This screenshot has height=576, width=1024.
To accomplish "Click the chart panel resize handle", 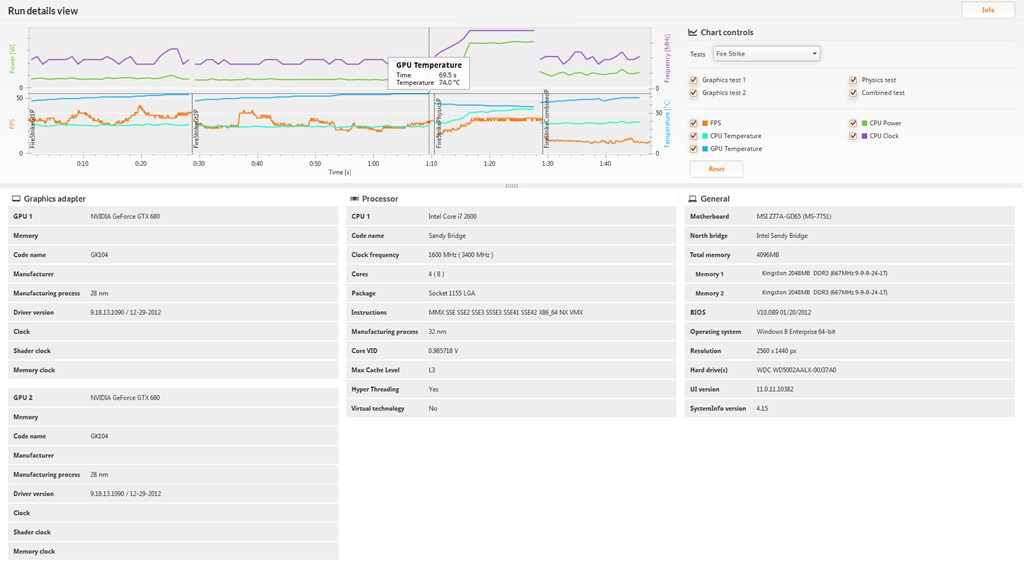I will (511, 186).
